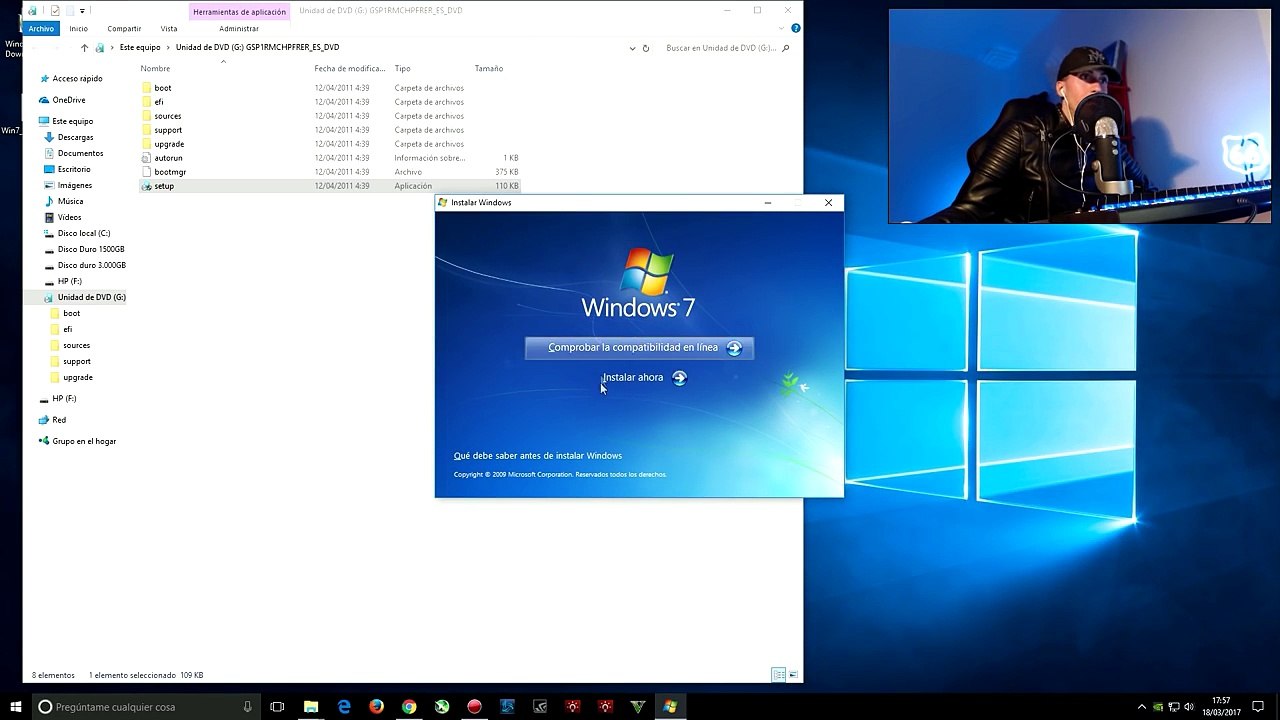Click the search magnifier icon in Explorer

tap(786, 48)
